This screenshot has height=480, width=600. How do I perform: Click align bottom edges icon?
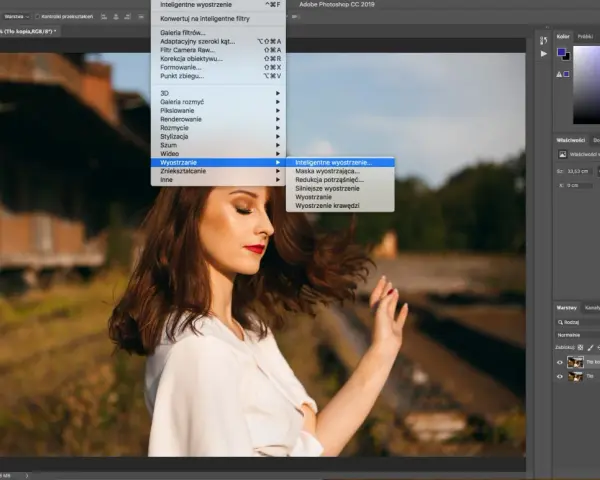pos(128,17)
